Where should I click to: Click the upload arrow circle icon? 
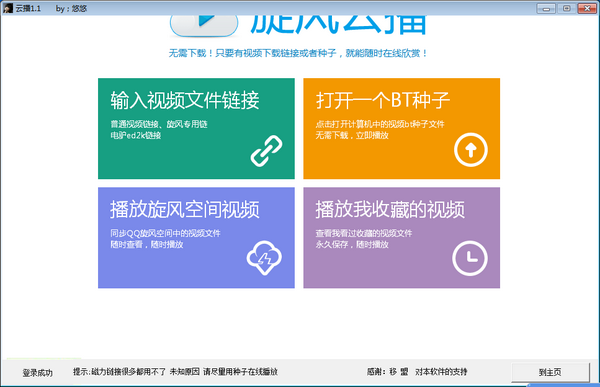coord(471,150)
